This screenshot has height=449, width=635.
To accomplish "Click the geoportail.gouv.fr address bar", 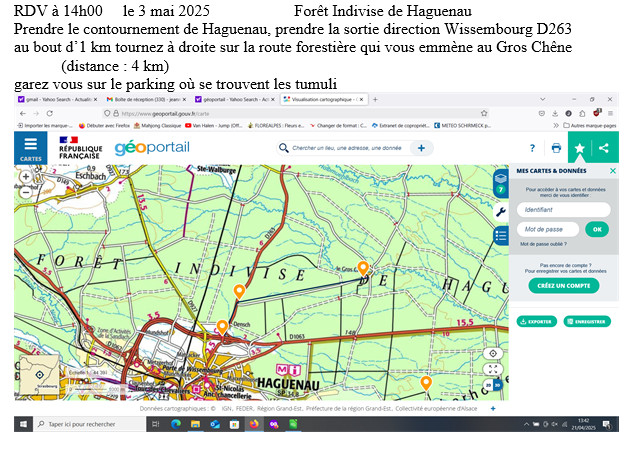I will (x=296, y=114).
